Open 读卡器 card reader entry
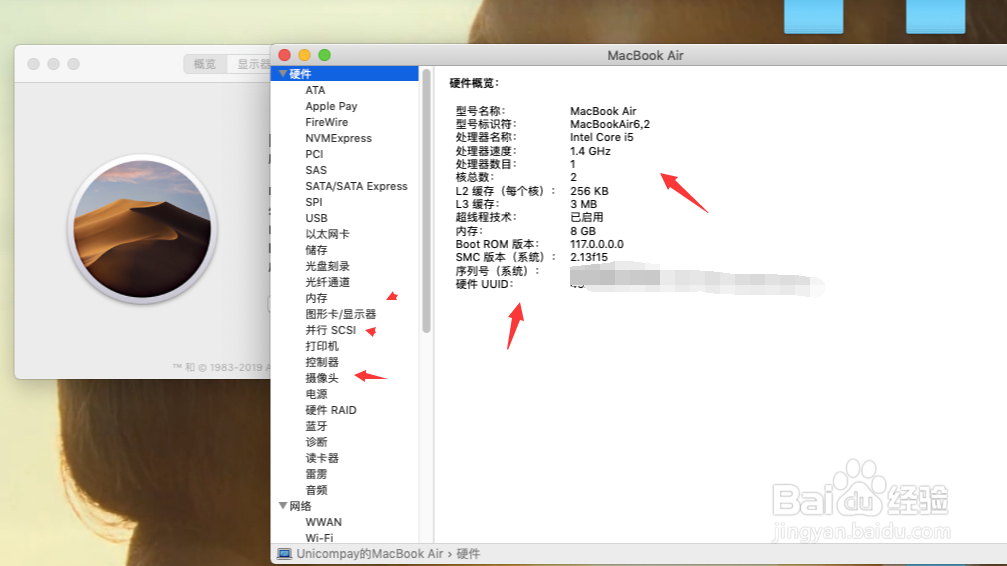This screenshot has width=1007, height=566. [x=322, y=458]
